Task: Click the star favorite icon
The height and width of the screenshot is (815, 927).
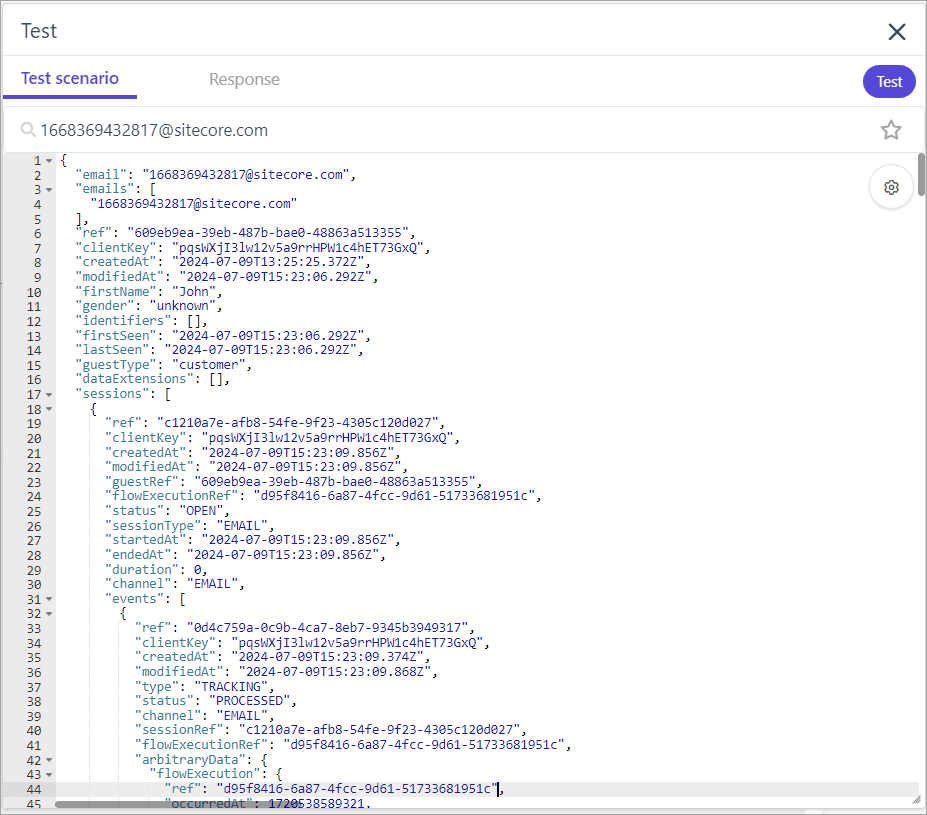Action: click(890, 130)
